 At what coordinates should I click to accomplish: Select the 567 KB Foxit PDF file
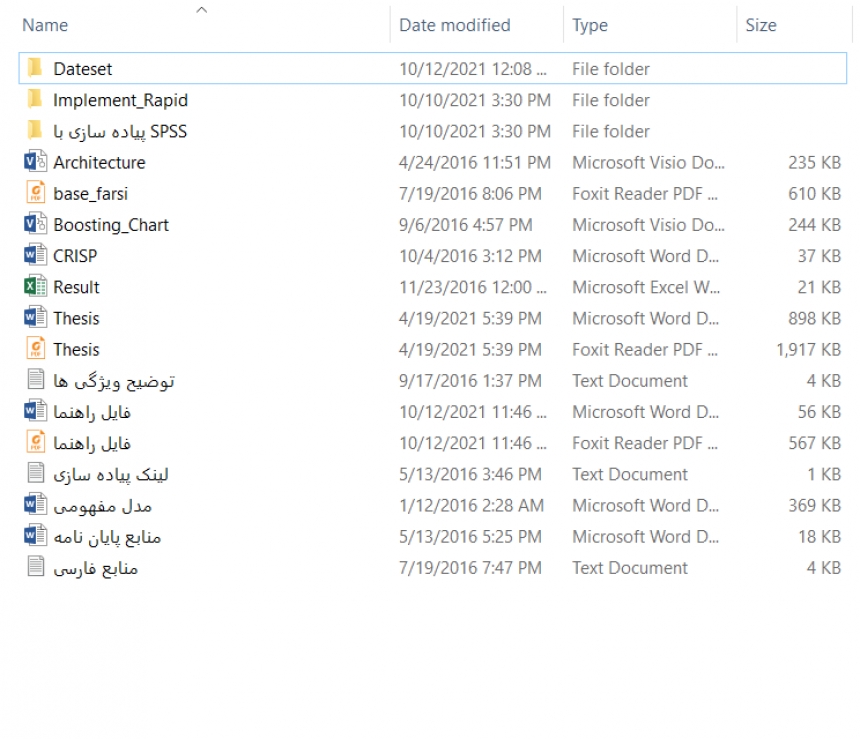pyautogui.click(x=433, y=443)
